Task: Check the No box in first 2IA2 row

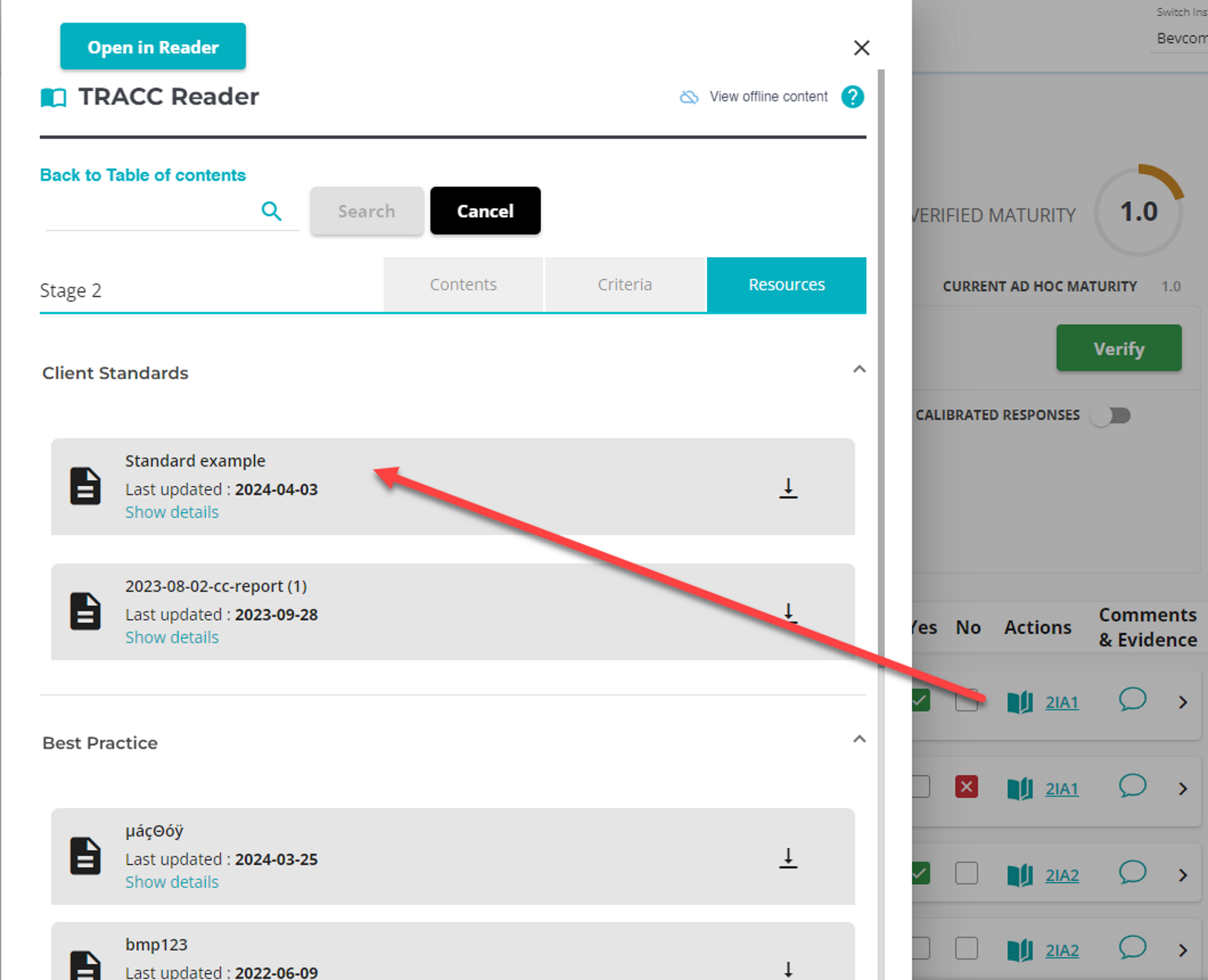Action: pos(967,873)
